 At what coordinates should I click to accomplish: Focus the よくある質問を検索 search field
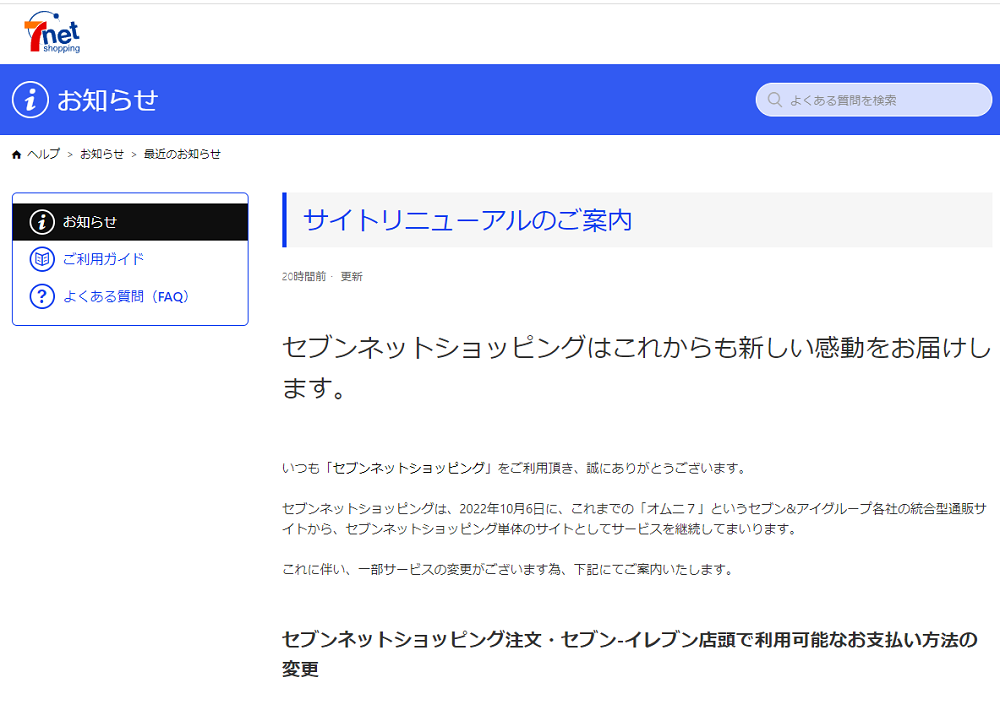[x=874, y=100]
